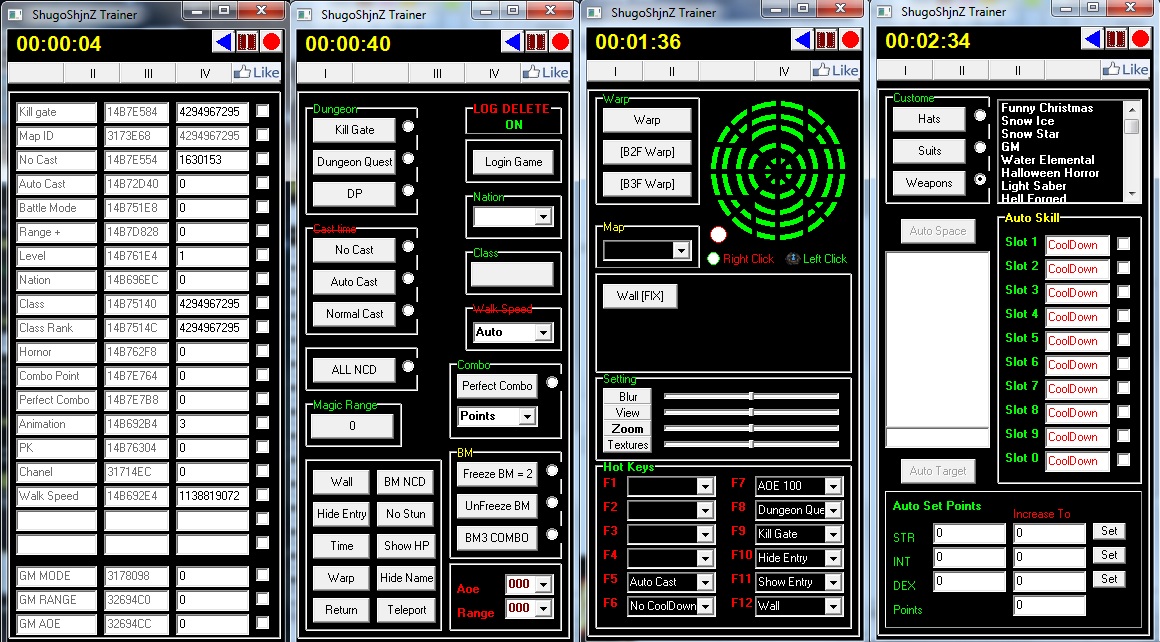
Task: Enable the Slot 1 CoolDown checkbox
Action: 1123,243
